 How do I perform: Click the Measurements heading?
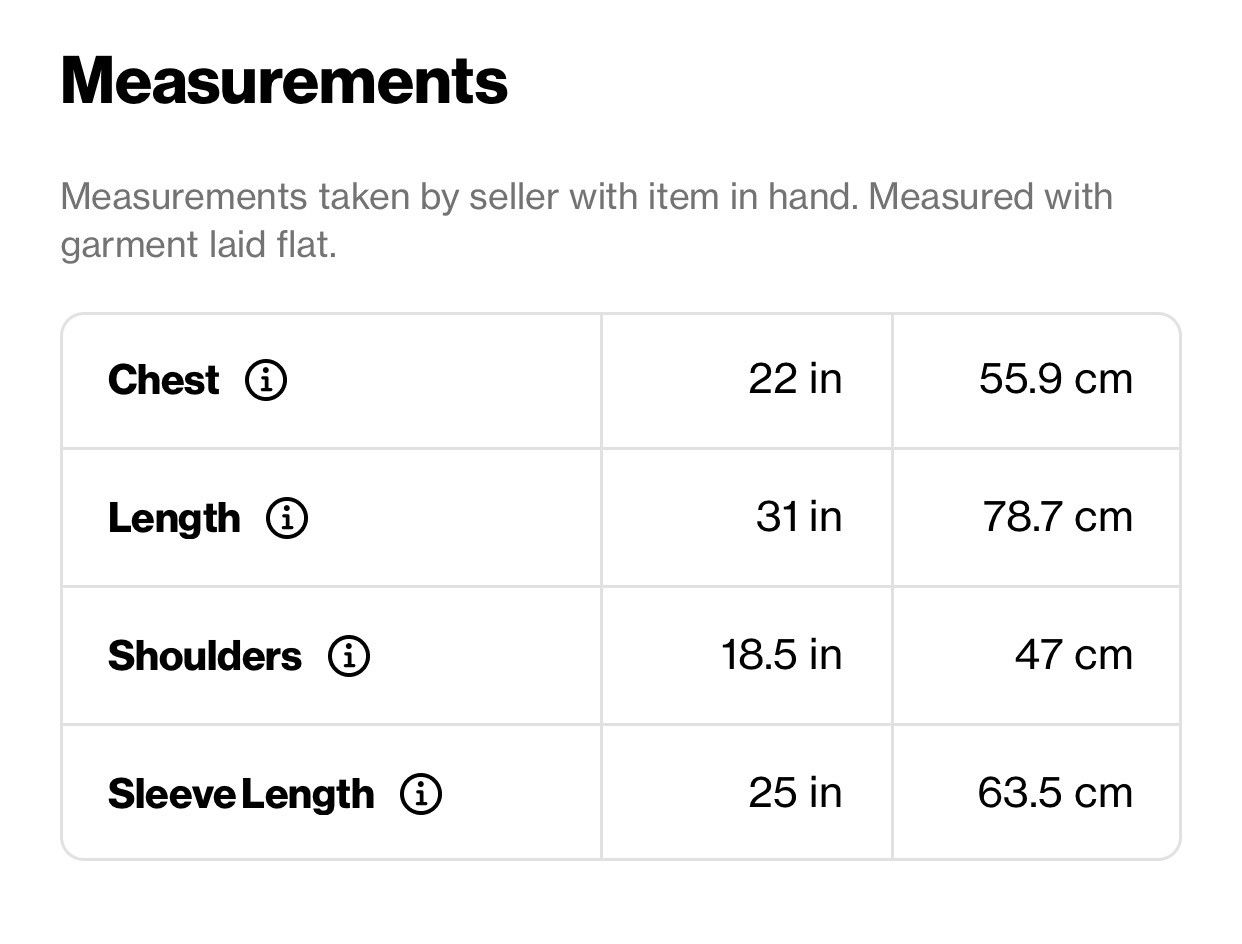coord(285,81)
